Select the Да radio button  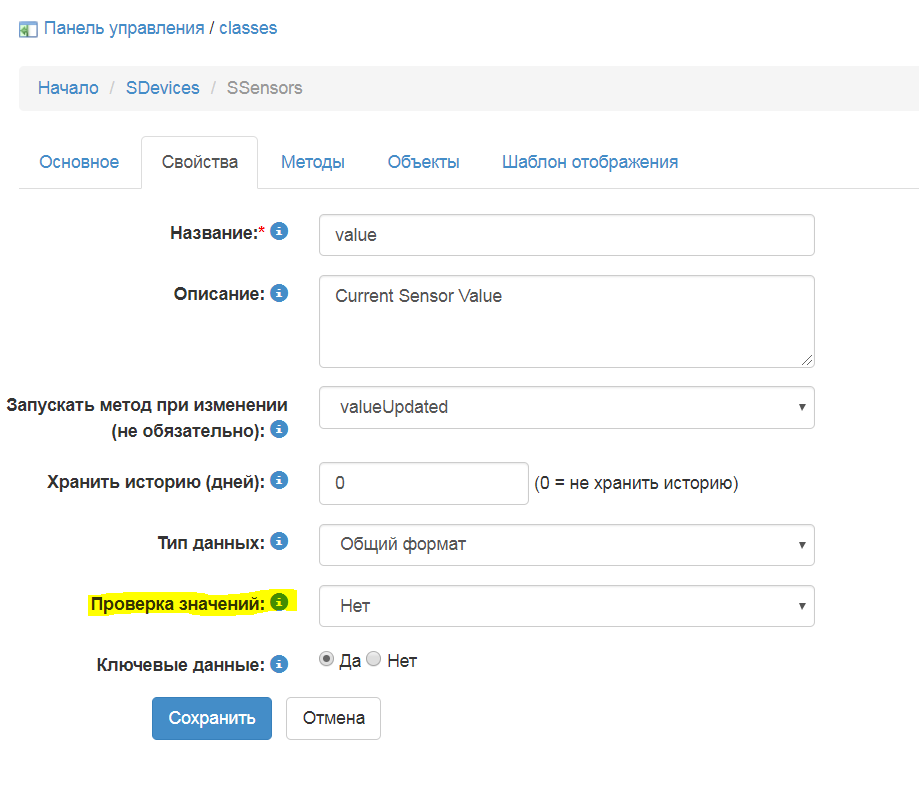[327, 660]
